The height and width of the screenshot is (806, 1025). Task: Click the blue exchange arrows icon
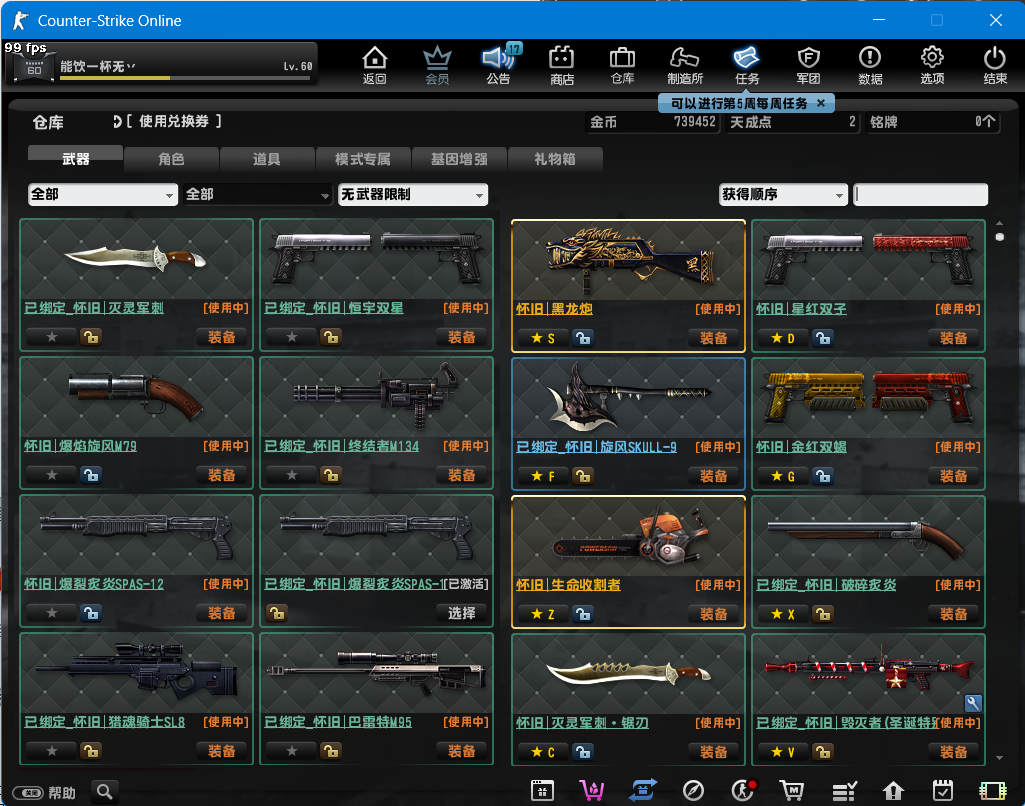pos(643,791)
